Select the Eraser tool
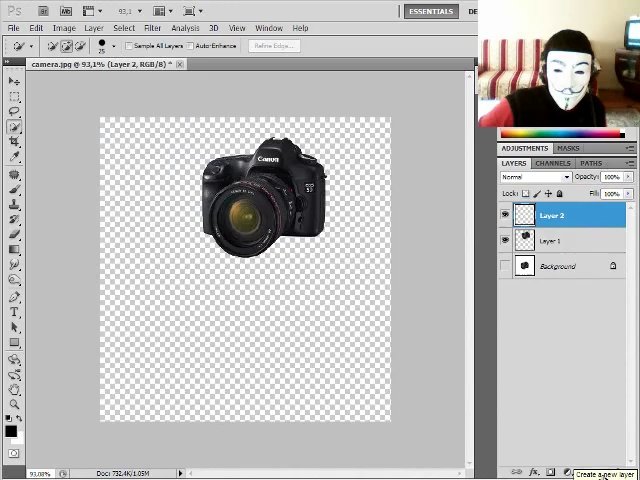Screen dimensions: 640x480 point(14,234)
